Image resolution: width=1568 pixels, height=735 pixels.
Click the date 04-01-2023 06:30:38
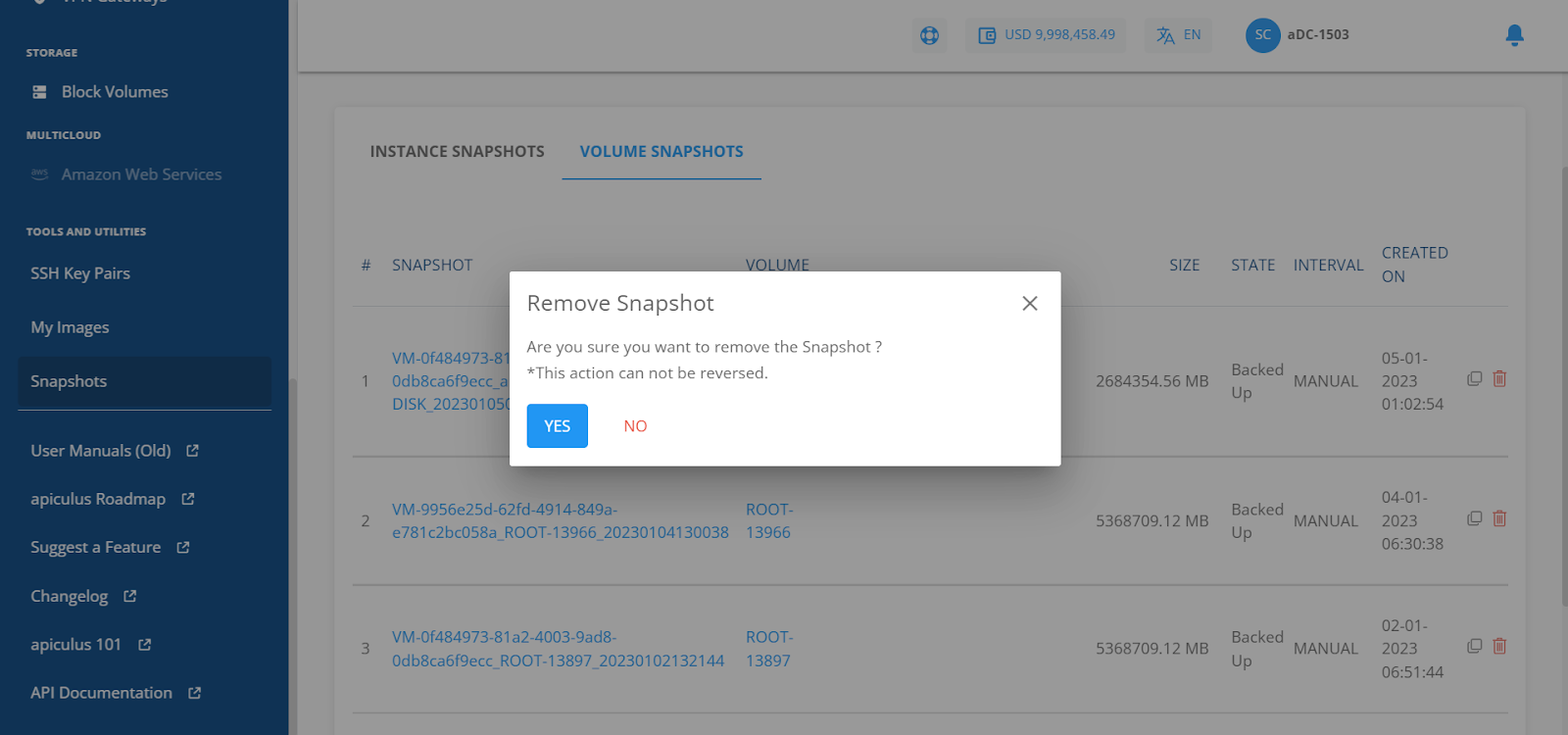(x=1412, y=520)
